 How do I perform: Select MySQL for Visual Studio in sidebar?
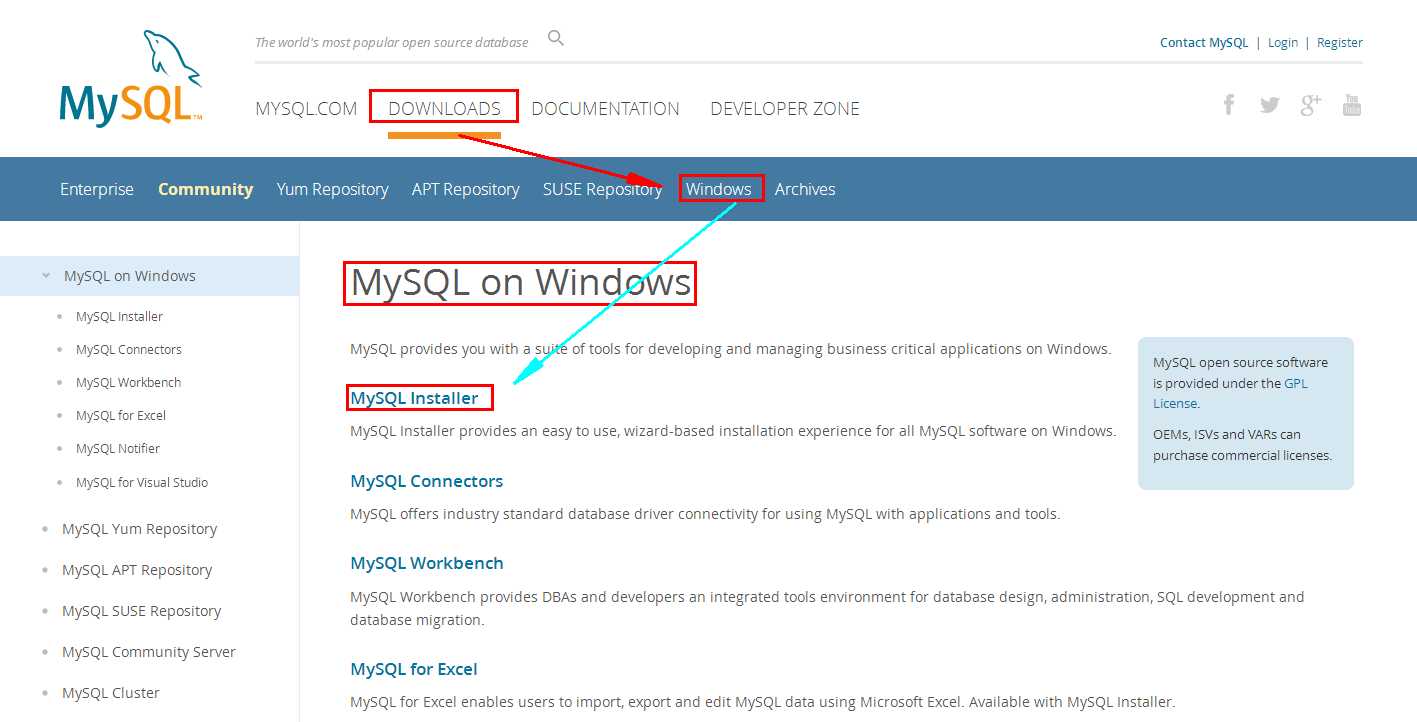pyautogui.click(x=142, y=483)
